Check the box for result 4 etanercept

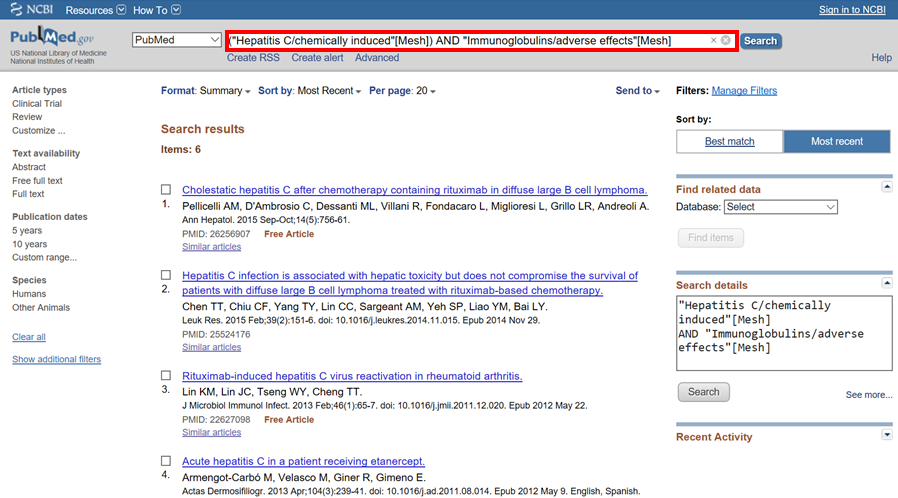[166, 461]
